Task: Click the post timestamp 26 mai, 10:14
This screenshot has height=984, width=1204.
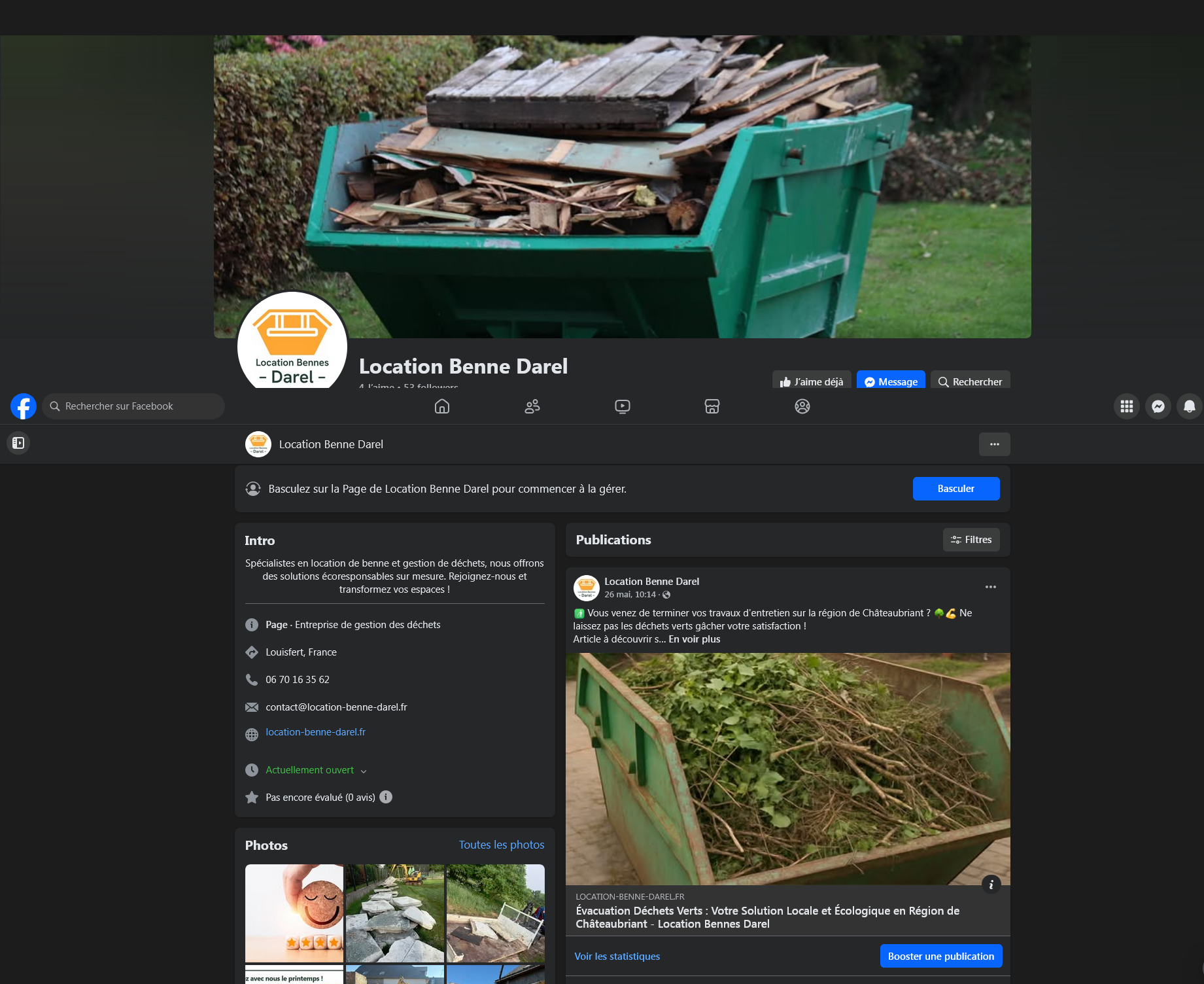Action: [x=630, y=595]
